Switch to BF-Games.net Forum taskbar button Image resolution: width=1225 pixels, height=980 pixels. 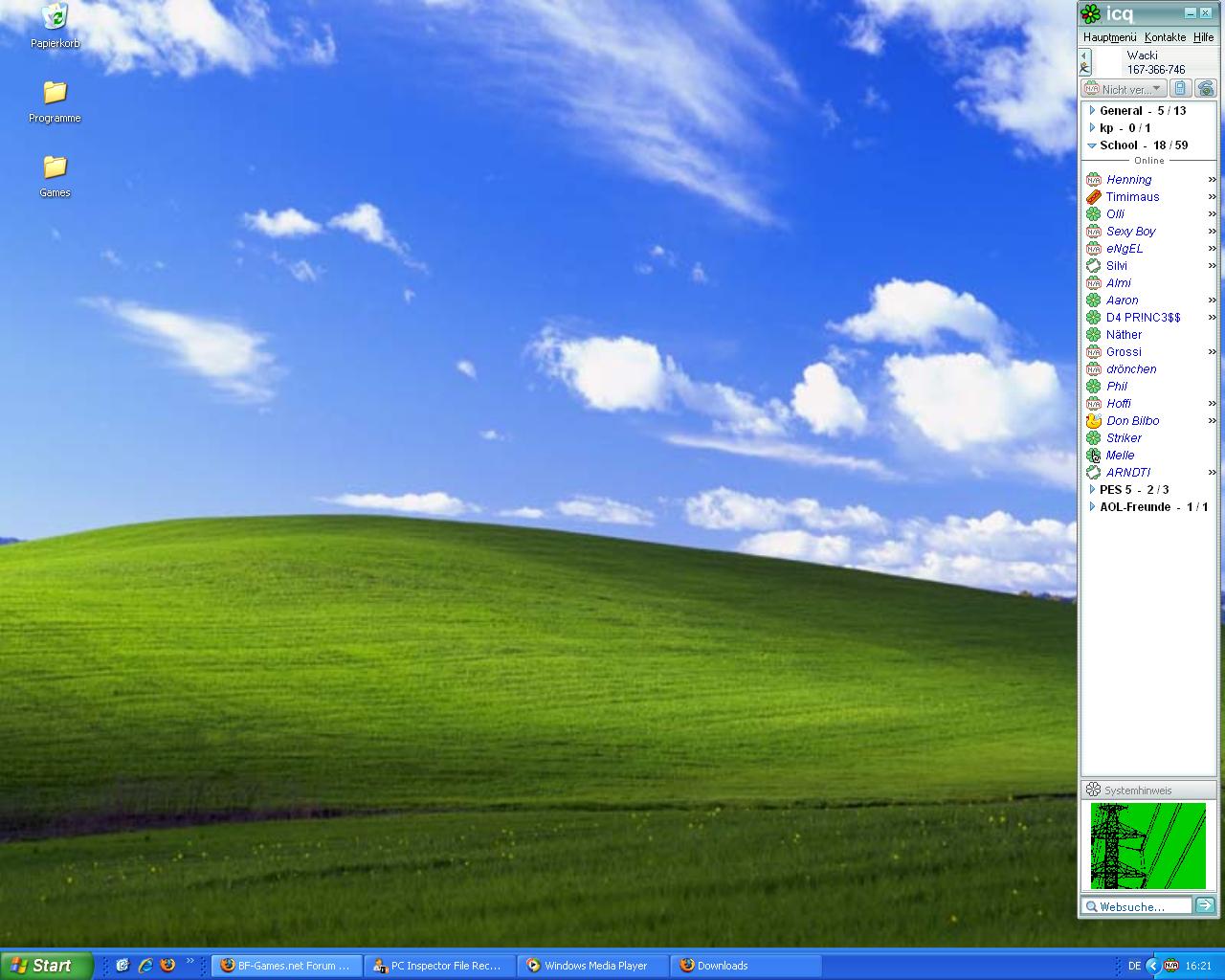tap(287, 966)
